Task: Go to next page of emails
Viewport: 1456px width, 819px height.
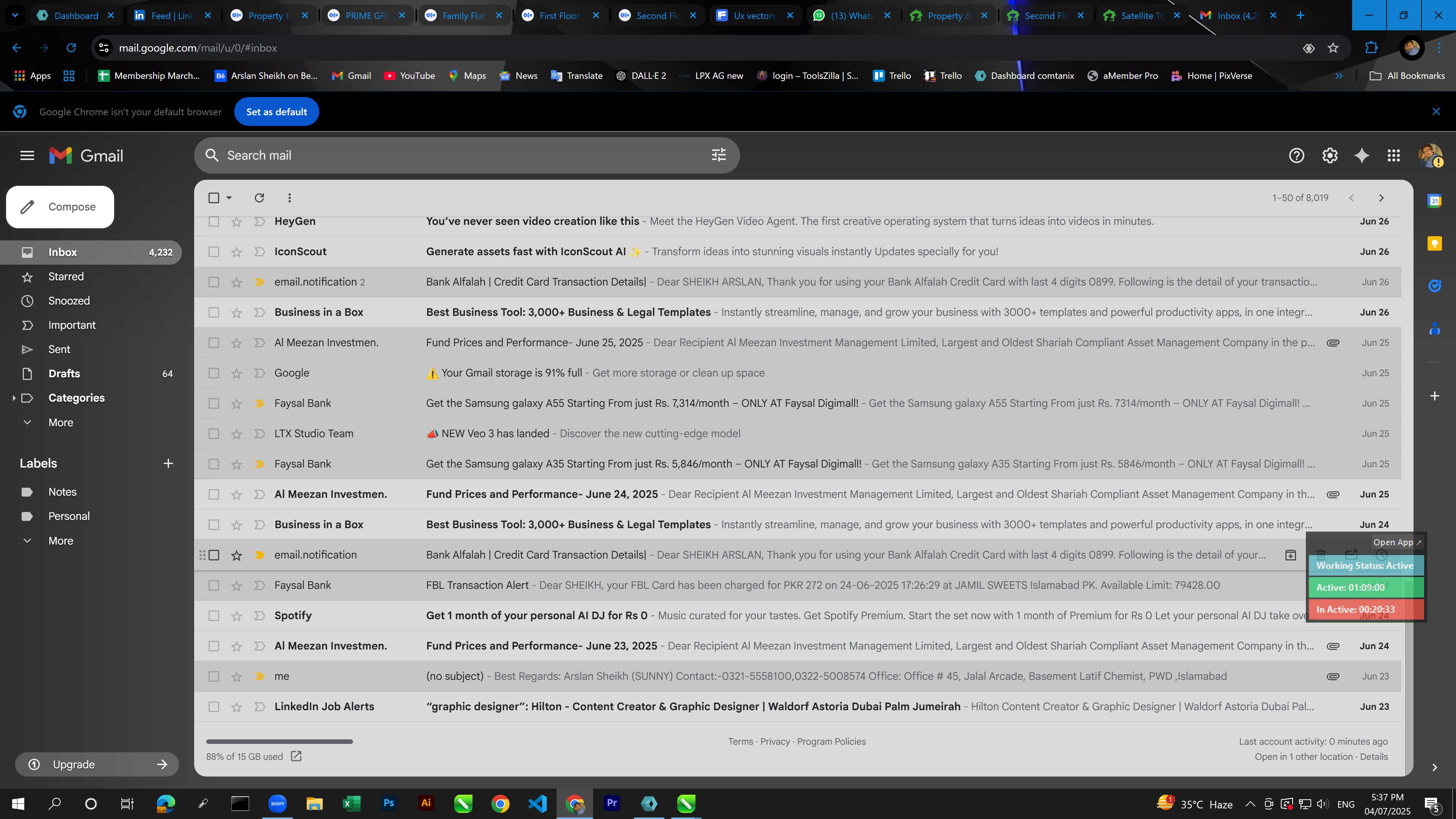Action: (x=1381, y=198)
